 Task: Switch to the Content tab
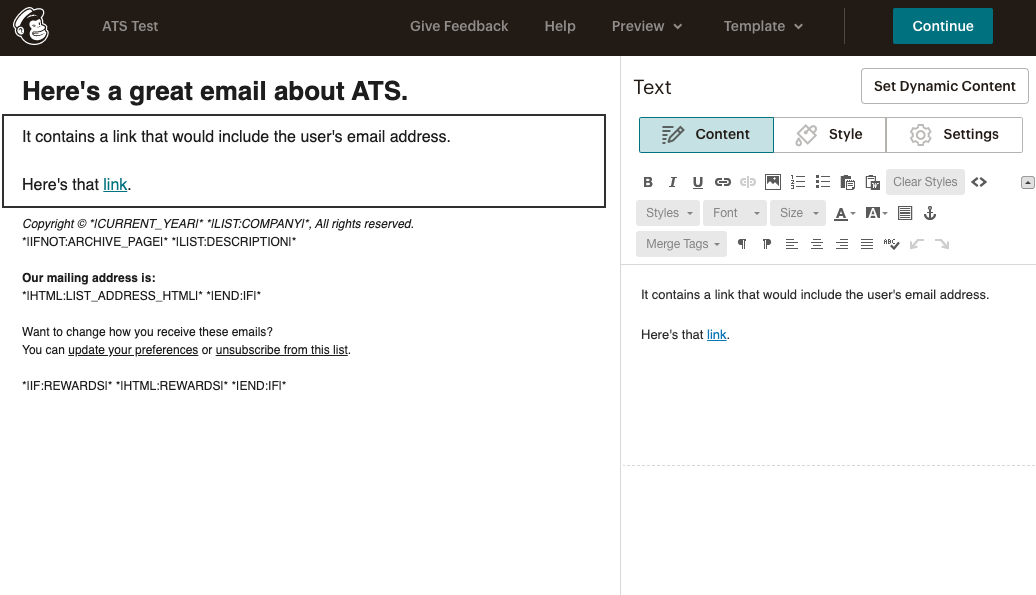pos(706,135)
